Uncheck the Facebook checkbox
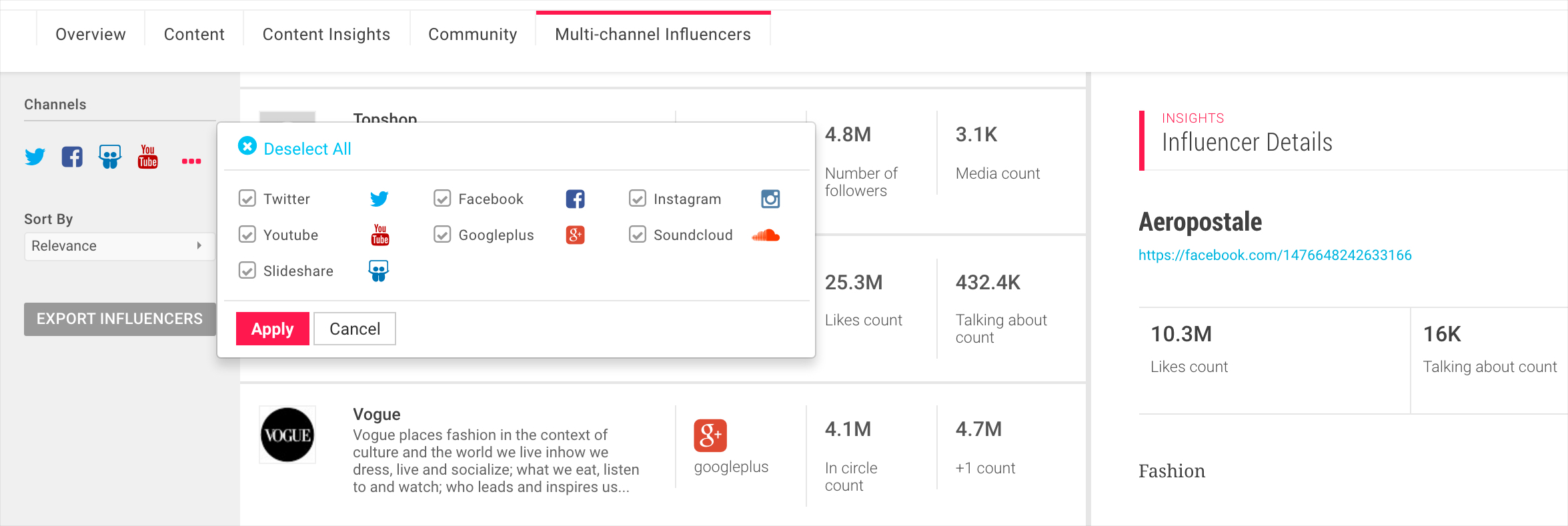 click(x=442, y=199)
